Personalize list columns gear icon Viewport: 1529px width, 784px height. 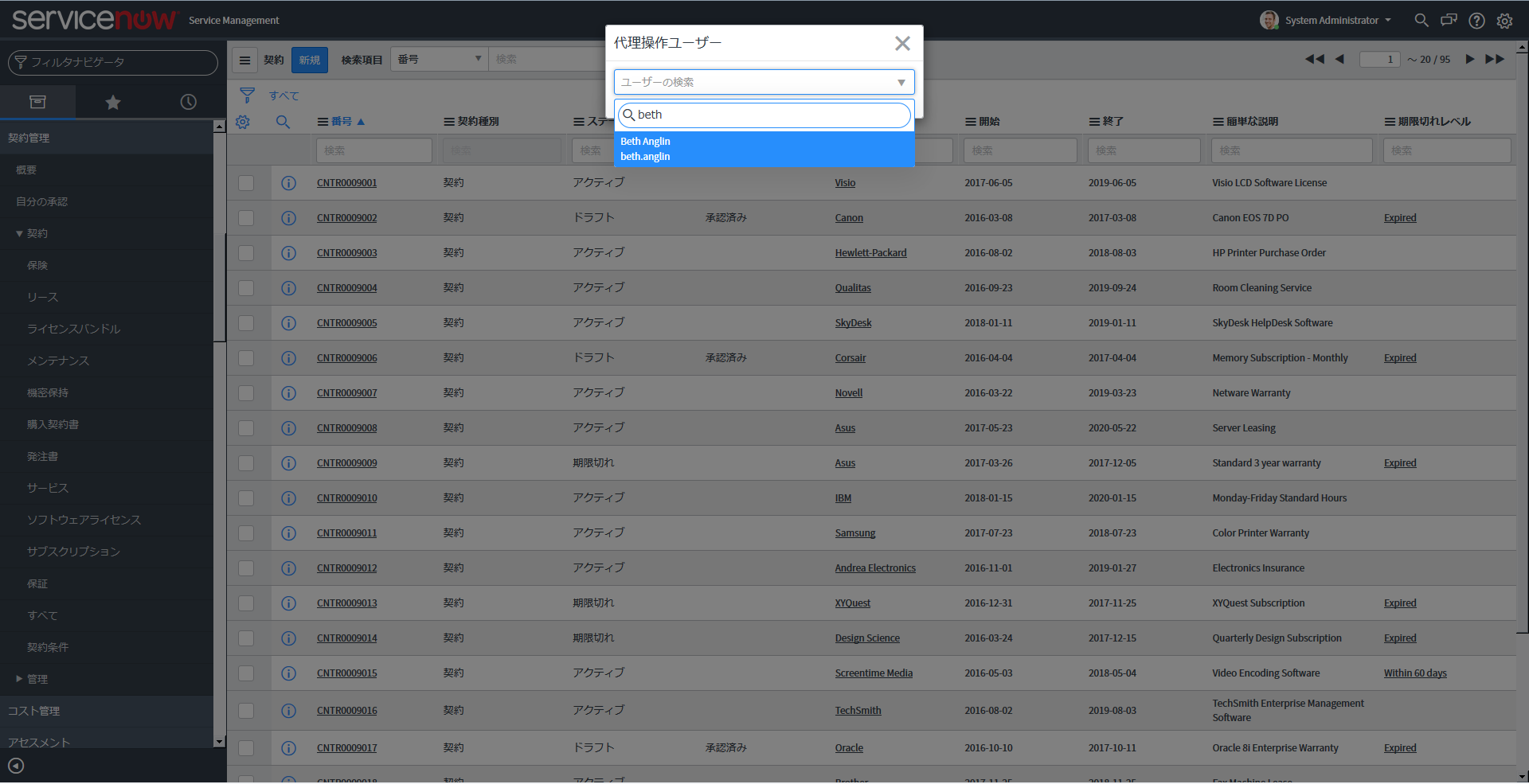(x=243, y=122)
